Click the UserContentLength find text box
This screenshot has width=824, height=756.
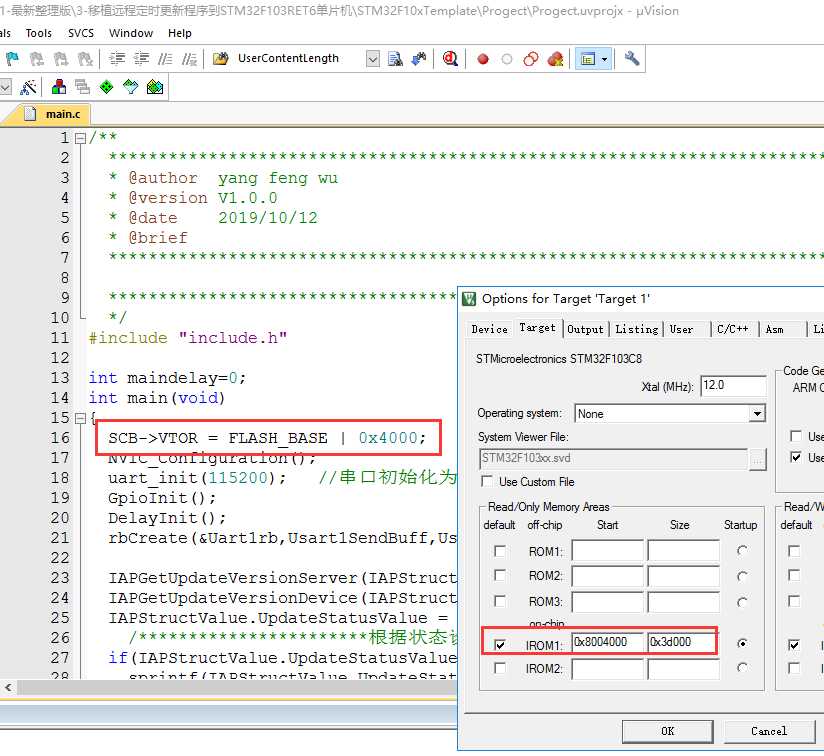point(300,59)
